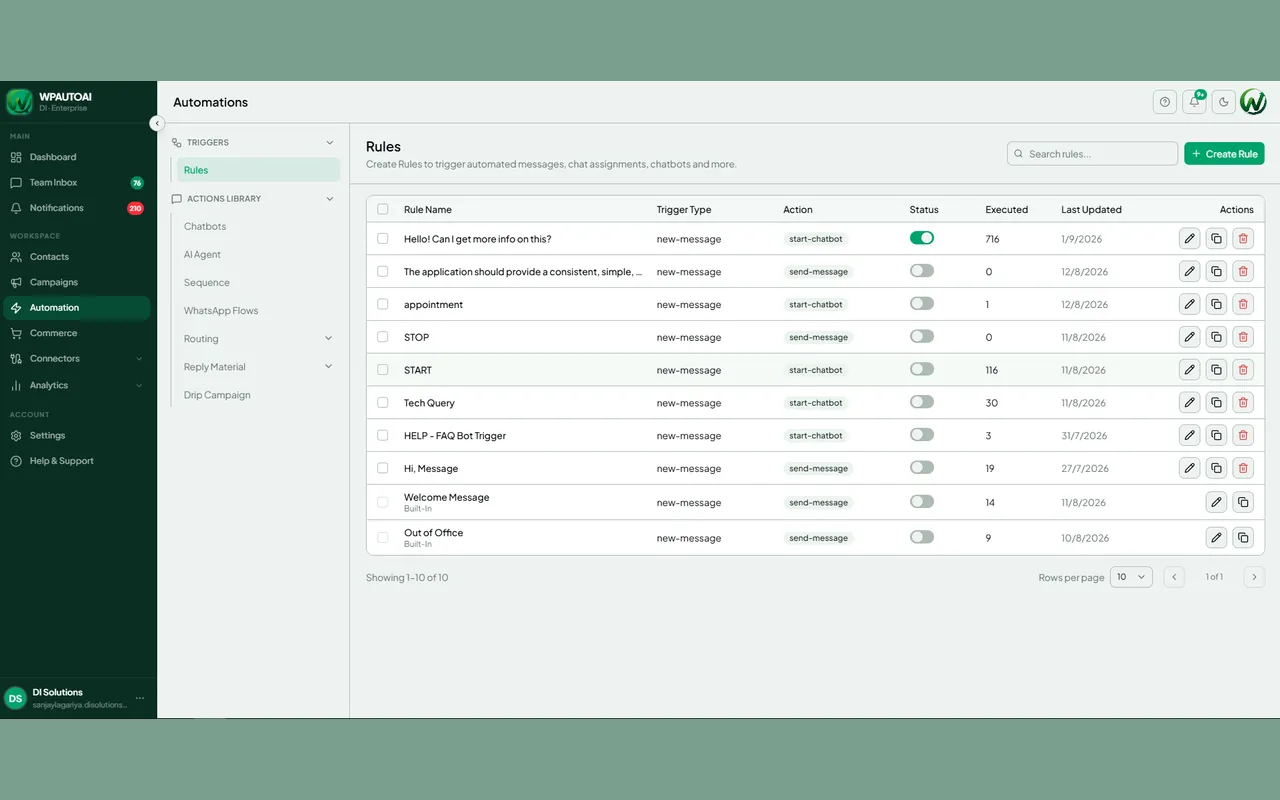This screenshot has height=800, width=1280.
Task: Click the edit pencil for START rule
Action: (x=1189, y=370)
